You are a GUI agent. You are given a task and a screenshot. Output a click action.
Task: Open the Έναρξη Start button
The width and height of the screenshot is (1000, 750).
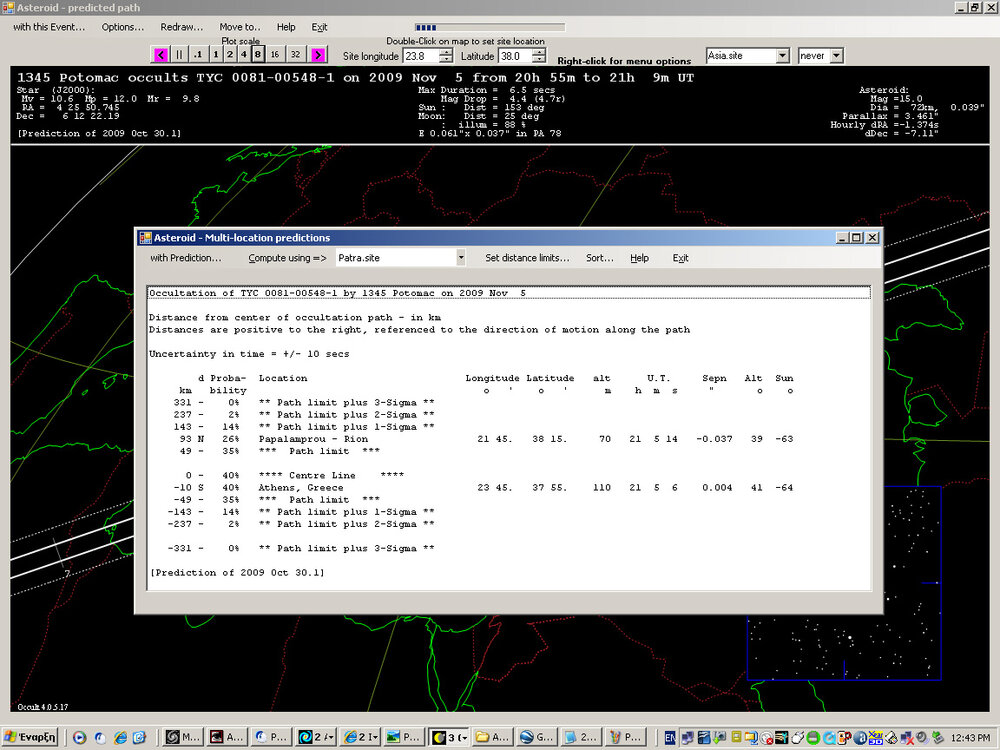[33, 737]
